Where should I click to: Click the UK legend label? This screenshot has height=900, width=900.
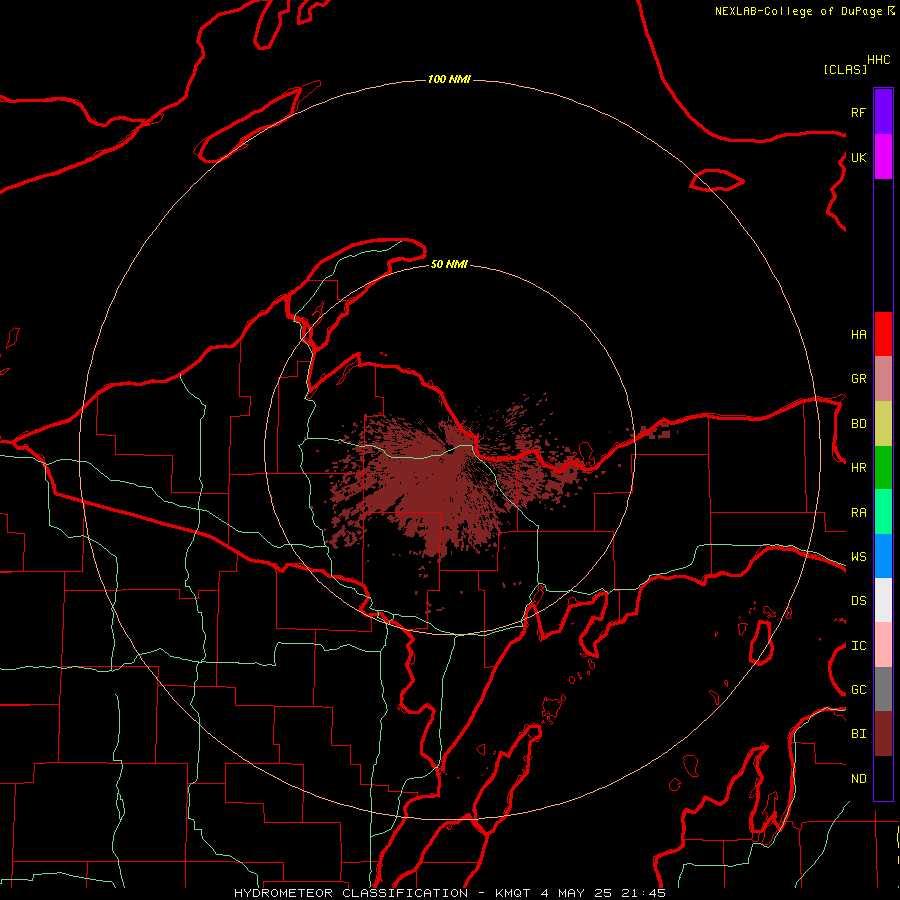(858, 157)
